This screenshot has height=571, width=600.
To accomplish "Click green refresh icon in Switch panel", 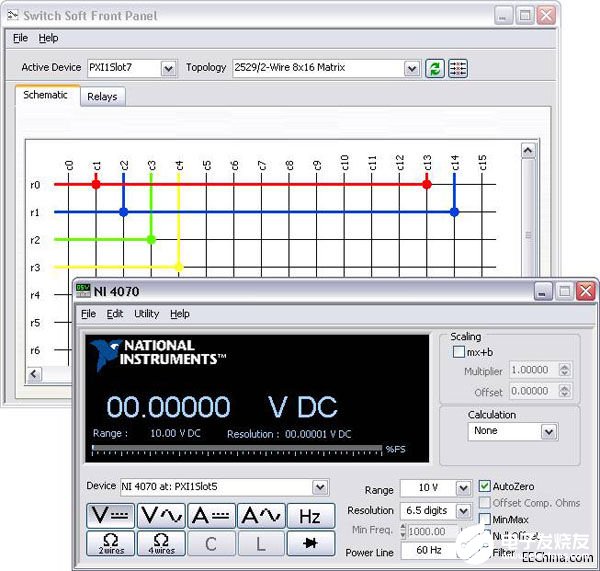I will pos(435,69).
